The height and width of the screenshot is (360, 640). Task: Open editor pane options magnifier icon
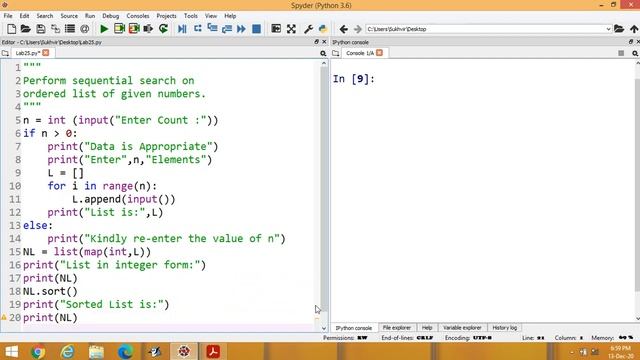point(323,53)
